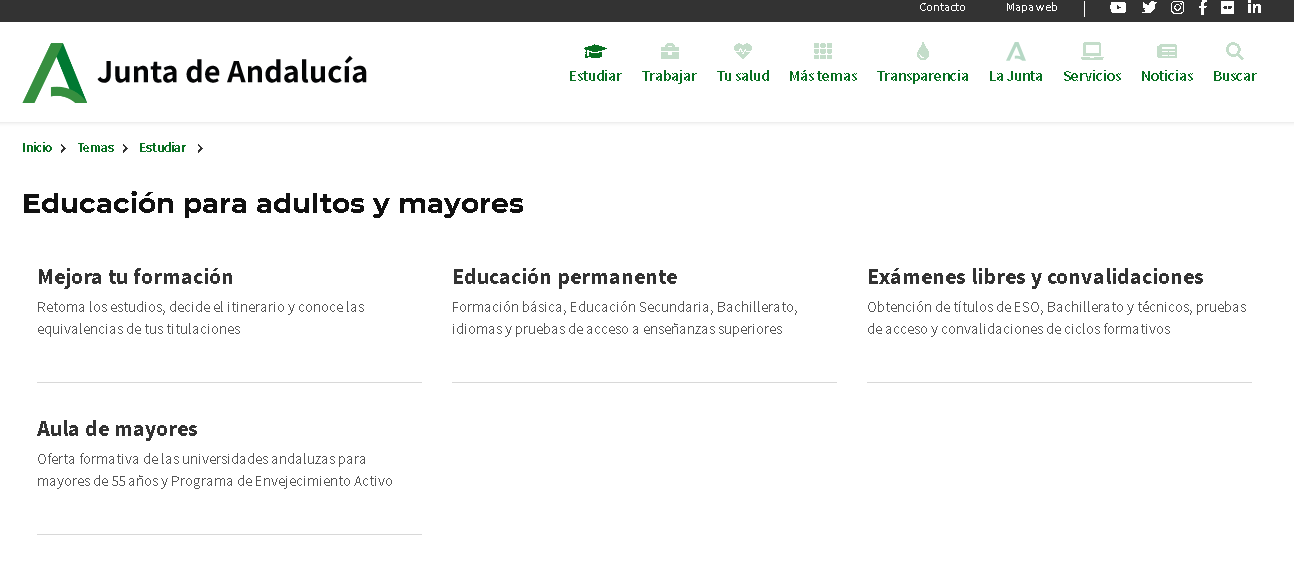Open the Twitter social icon
Image resolution: width=1294 pixels, height=570 pixels.
[x=1149, y=7]
